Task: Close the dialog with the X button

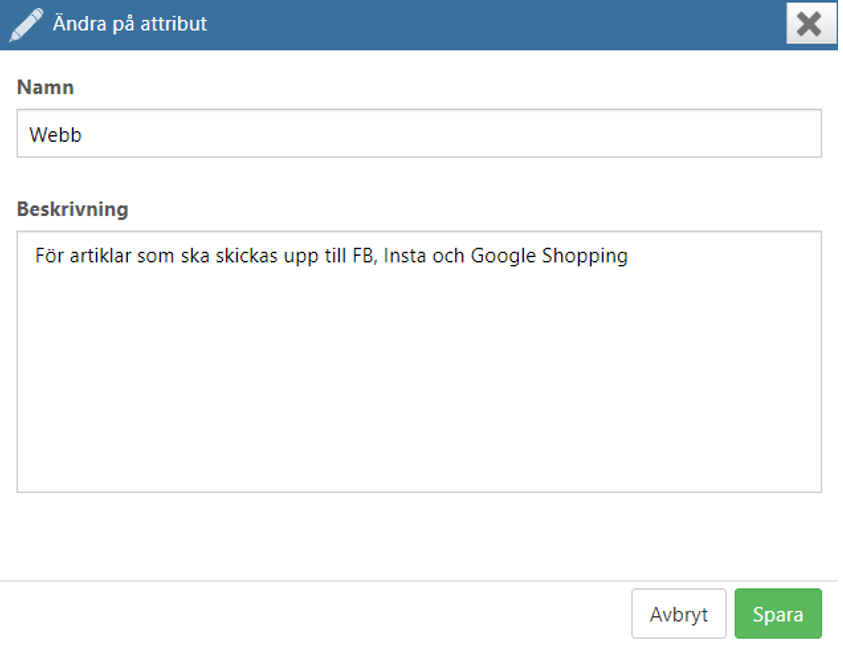Action: 811,24
